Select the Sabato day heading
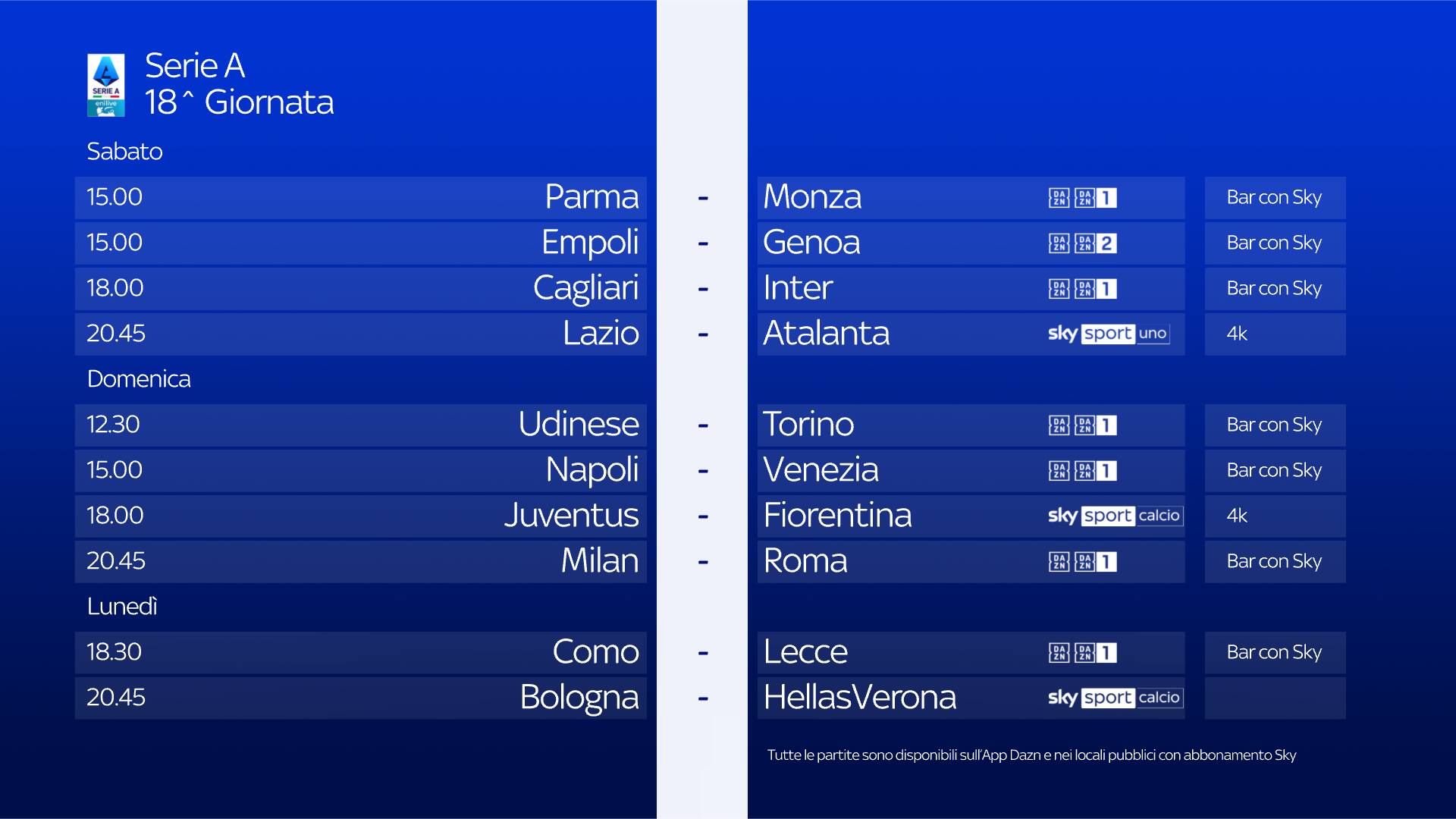The height and width of the screenshot is (819, 1456). tap(124, 152)
